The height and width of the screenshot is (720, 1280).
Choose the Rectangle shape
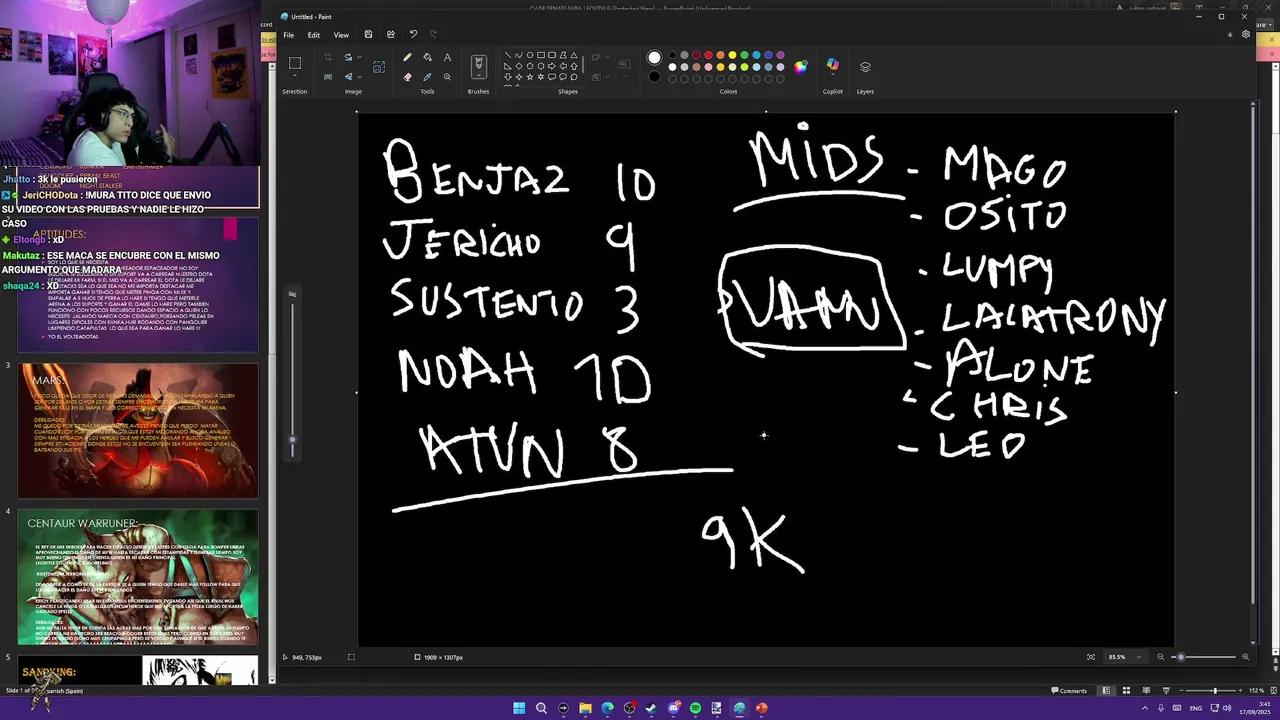tap(541, 55)
